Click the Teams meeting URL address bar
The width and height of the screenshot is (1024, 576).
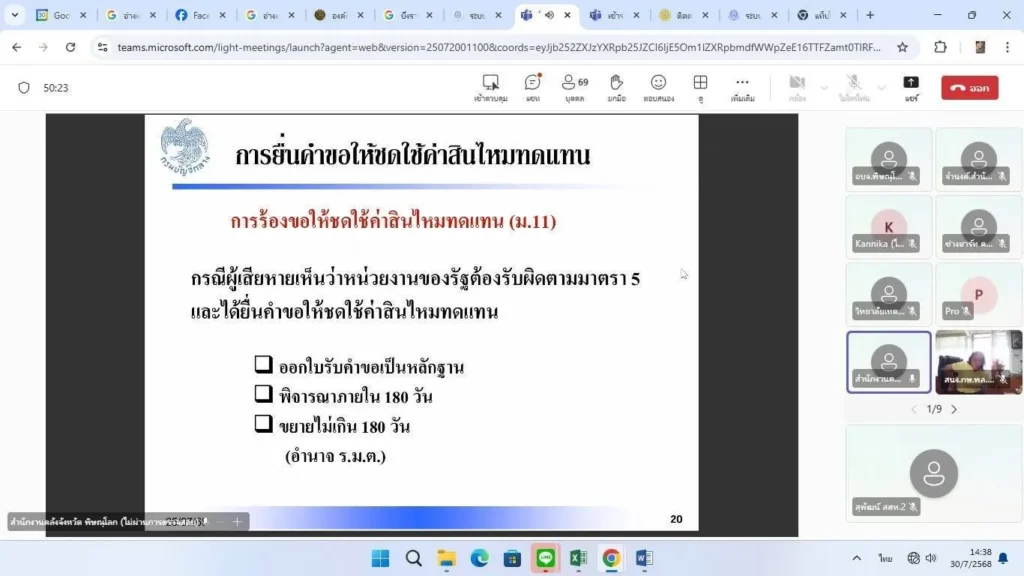coord(499,47)
